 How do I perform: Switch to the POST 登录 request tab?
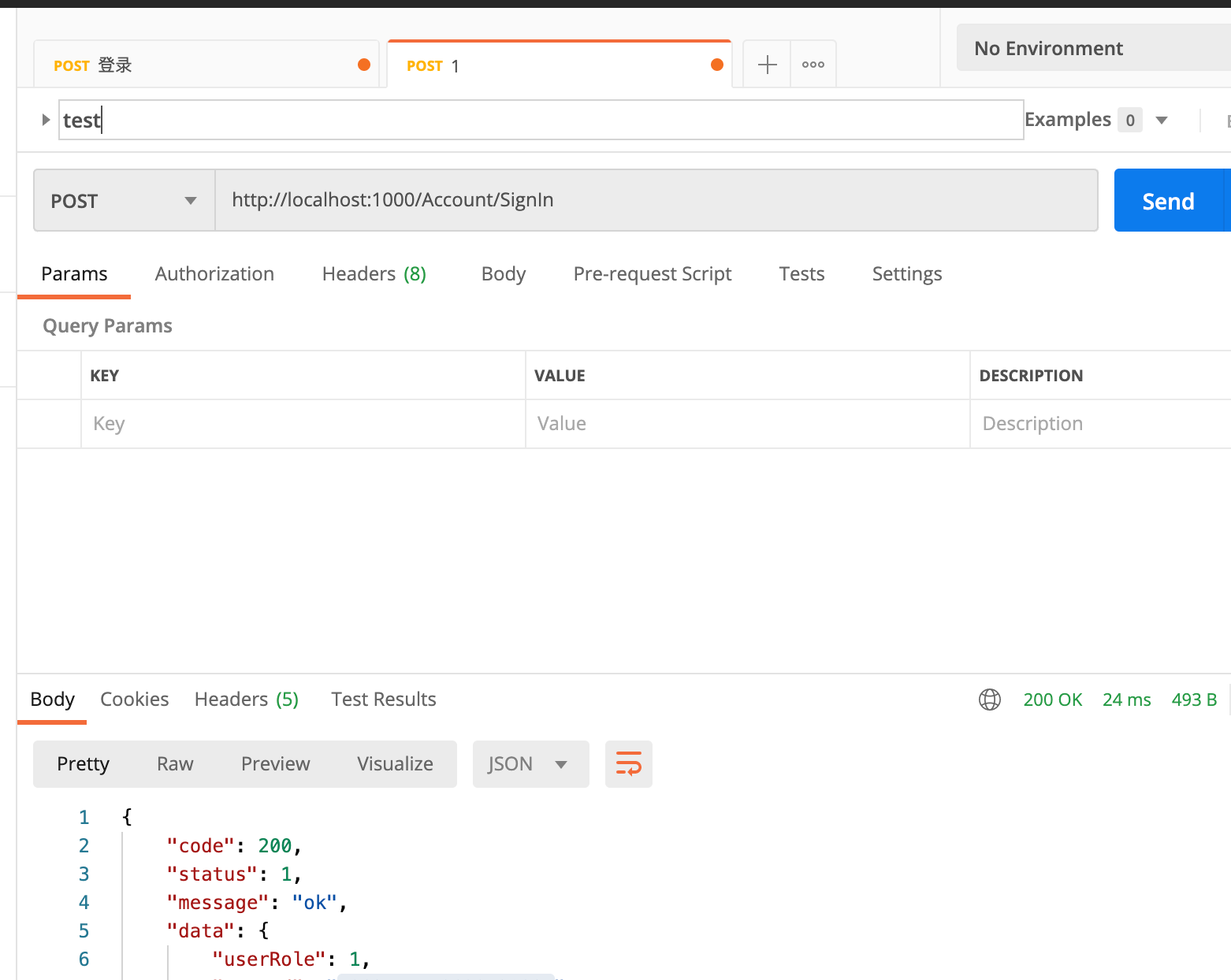tap(206, 65)
